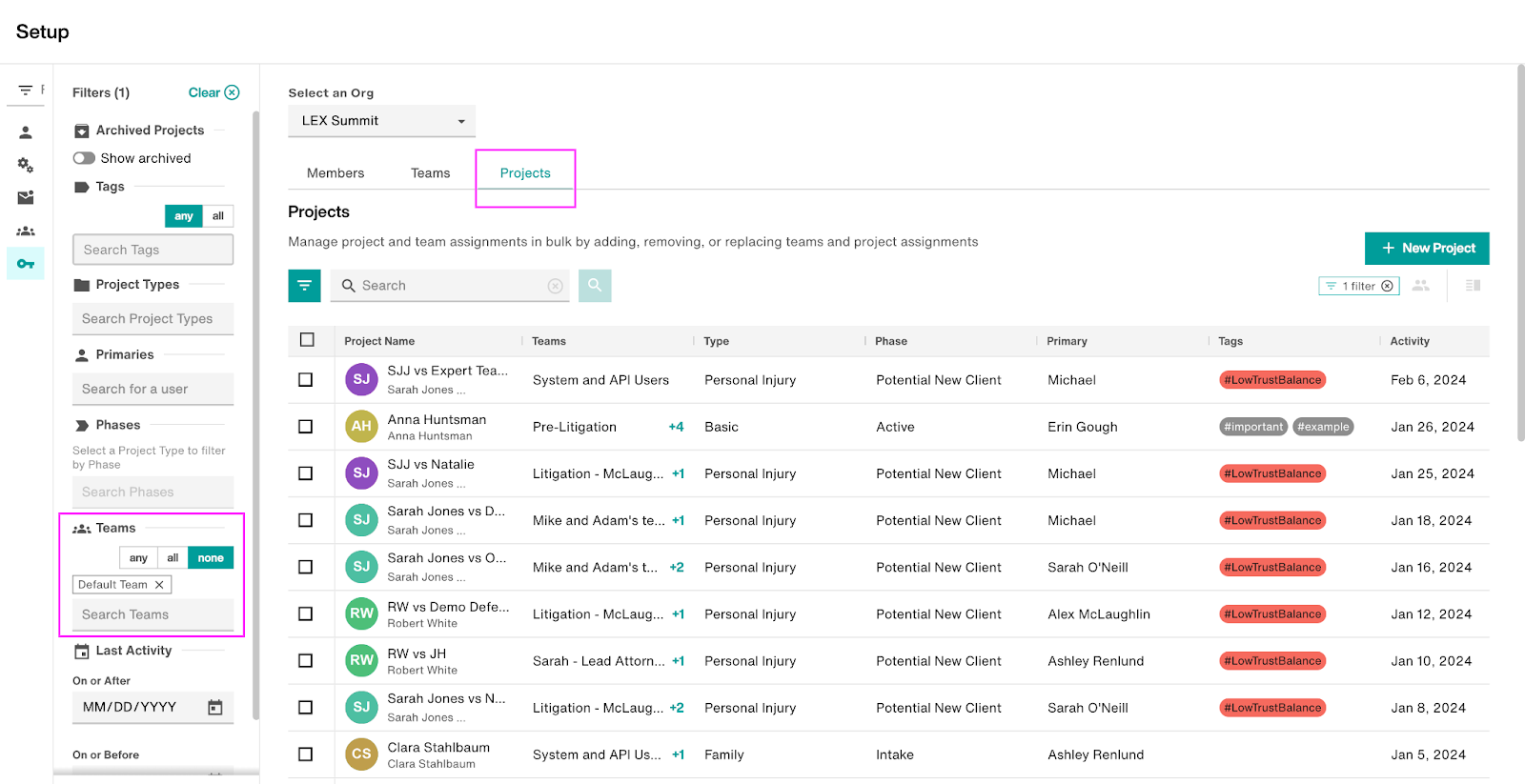1525x784 pixels.
Task: Open the gears settings sidebar icon
Action: point(26,165)
